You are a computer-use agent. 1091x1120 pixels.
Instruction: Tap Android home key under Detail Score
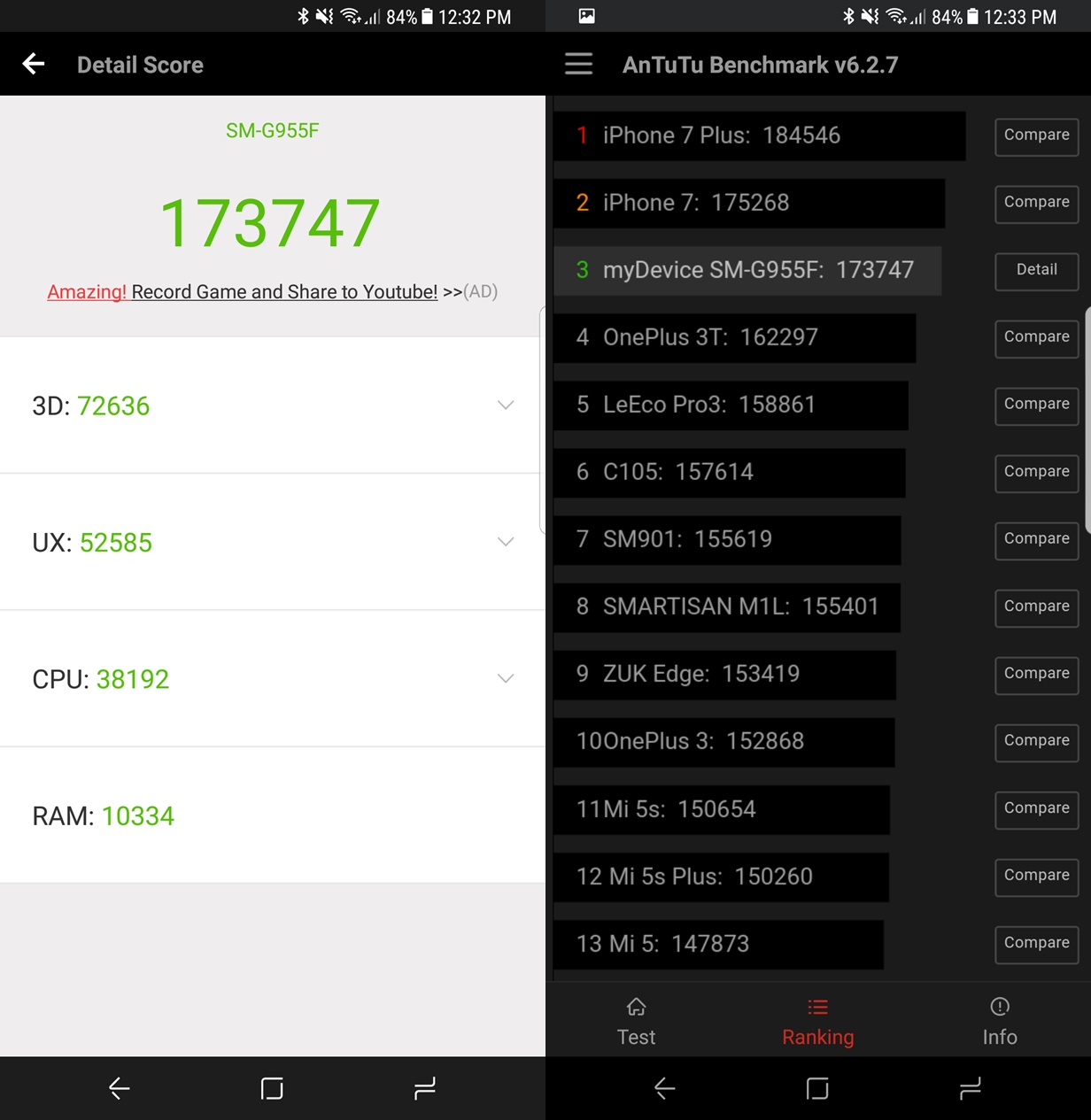click(272, 1088)
